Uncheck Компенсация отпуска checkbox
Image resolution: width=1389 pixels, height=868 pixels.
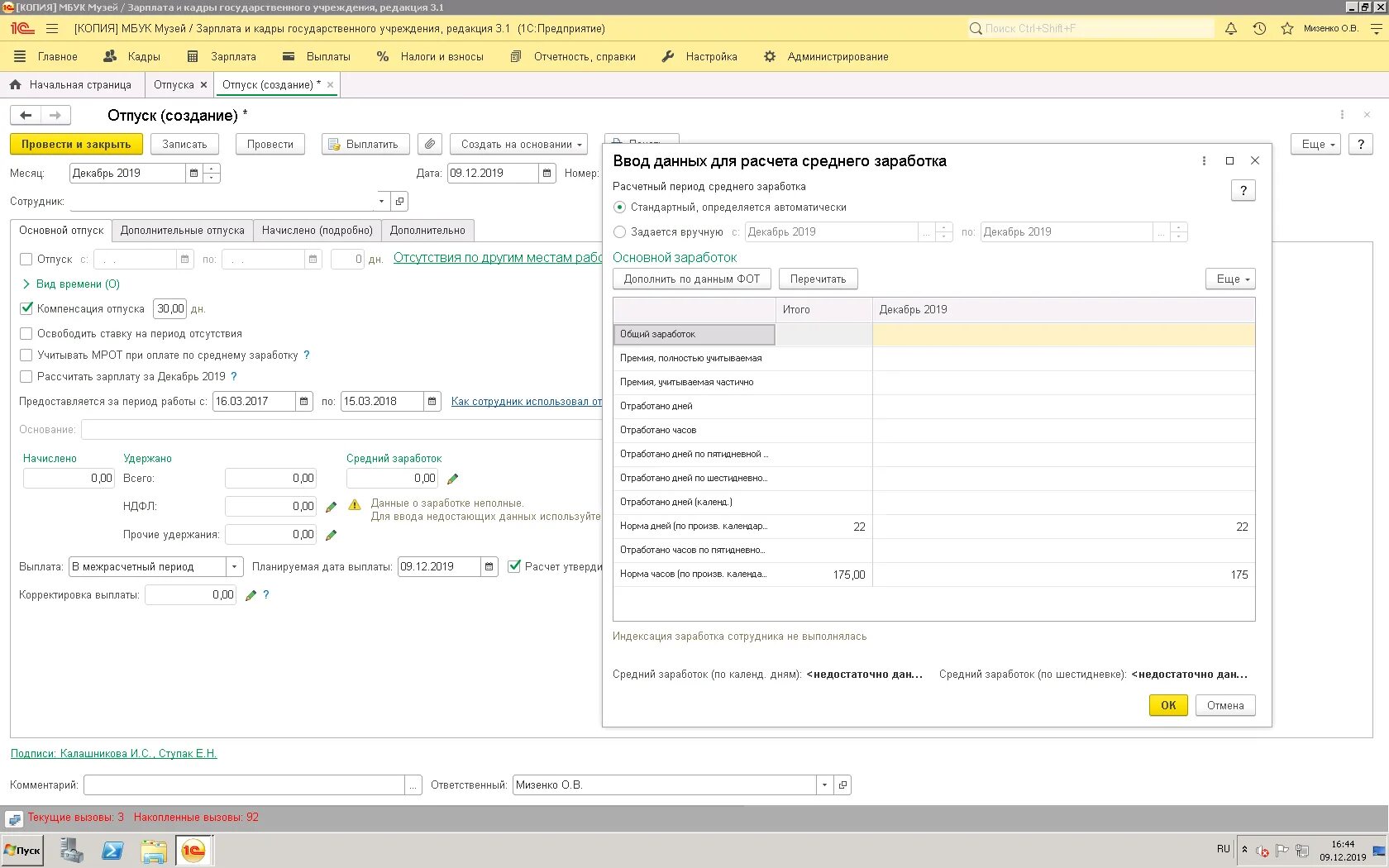pos(26,308)
